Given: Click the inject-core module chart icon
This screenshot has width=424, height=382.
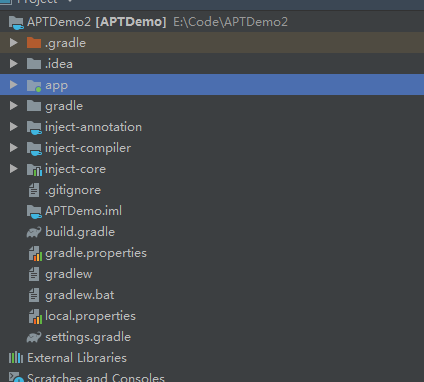Looking at the screenshot, I should click(34, 169).
